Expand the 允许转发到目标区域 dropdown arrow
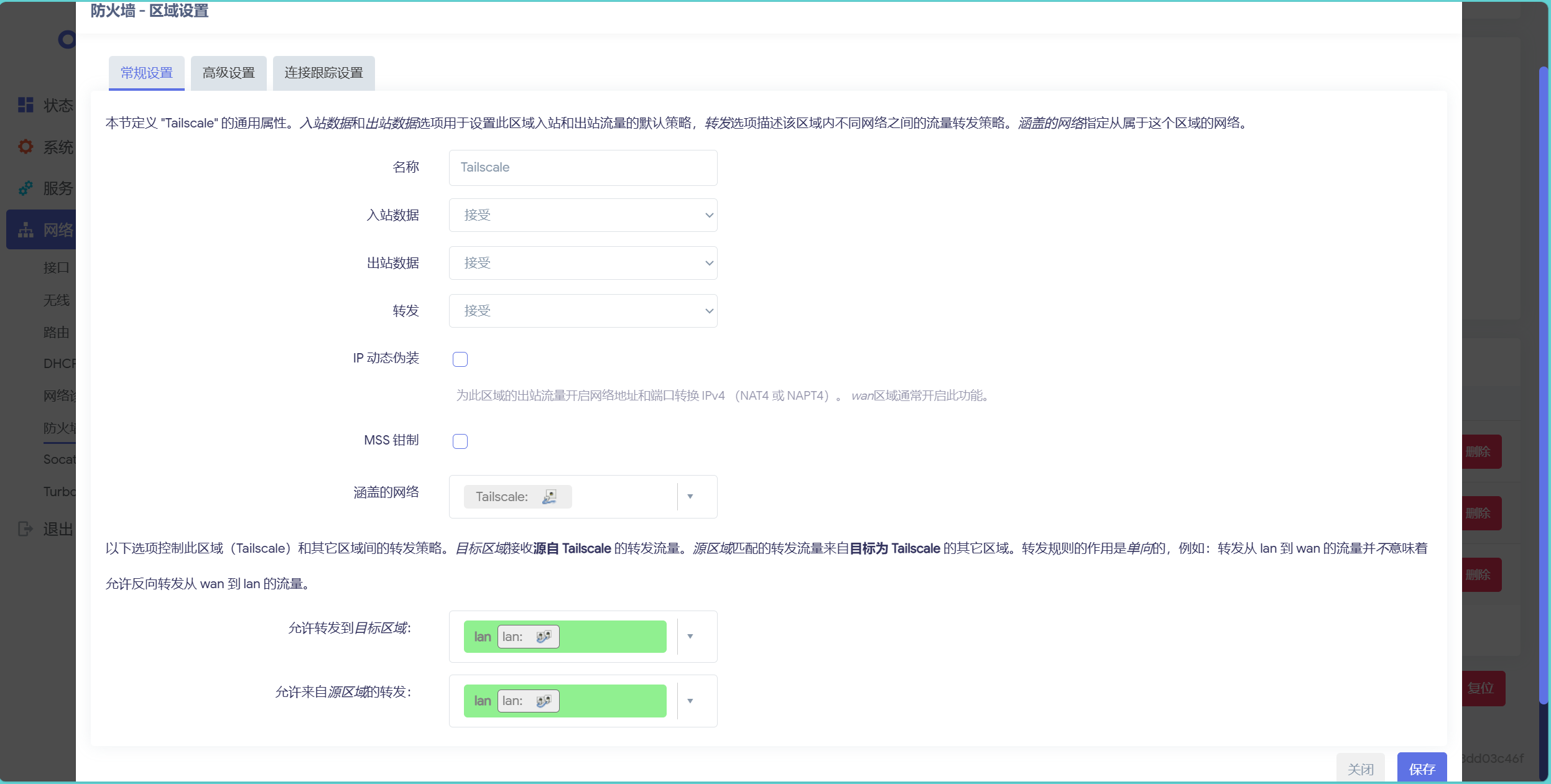The image size is (1551, 784). [x=690, y=637]
